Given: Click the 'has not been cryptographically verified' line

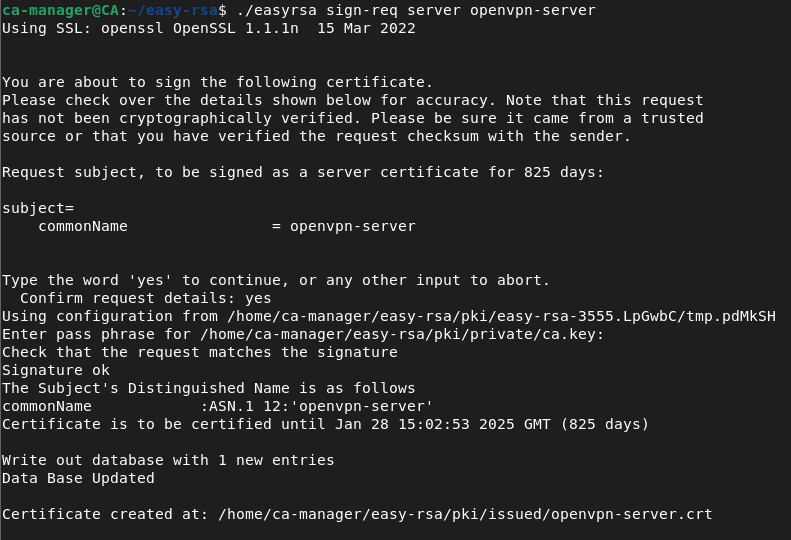Looking at the screenshot, I should pos(352,118).
